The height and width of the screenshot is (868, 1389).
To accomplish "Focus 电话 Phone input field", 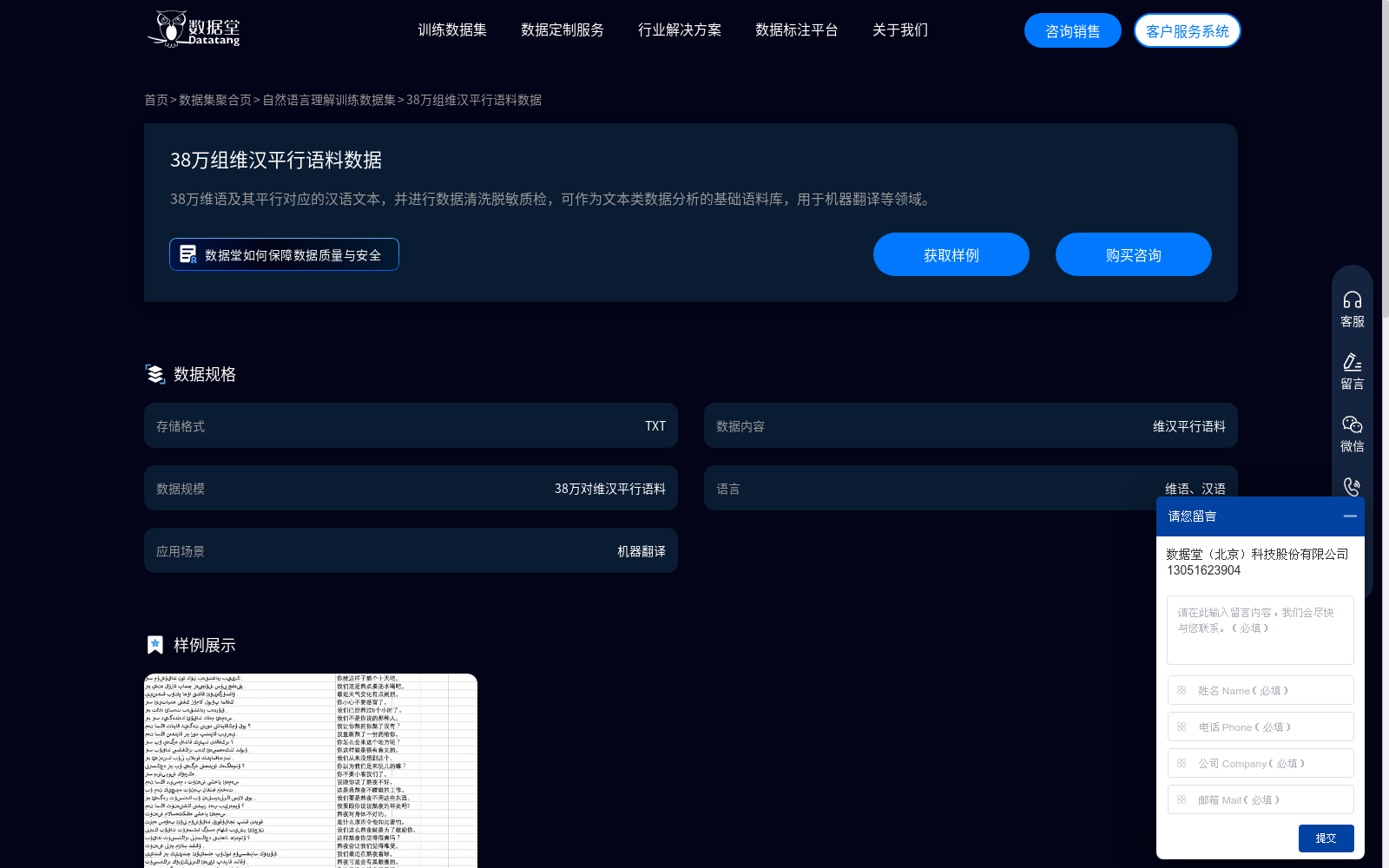I will pos(1261,727).
